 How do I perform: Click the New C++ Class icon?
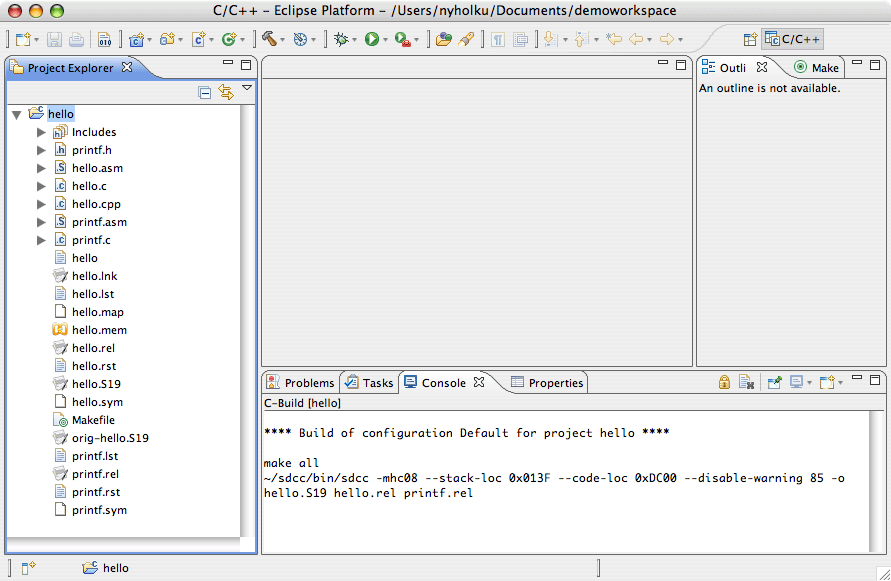(x=228, y=39)
